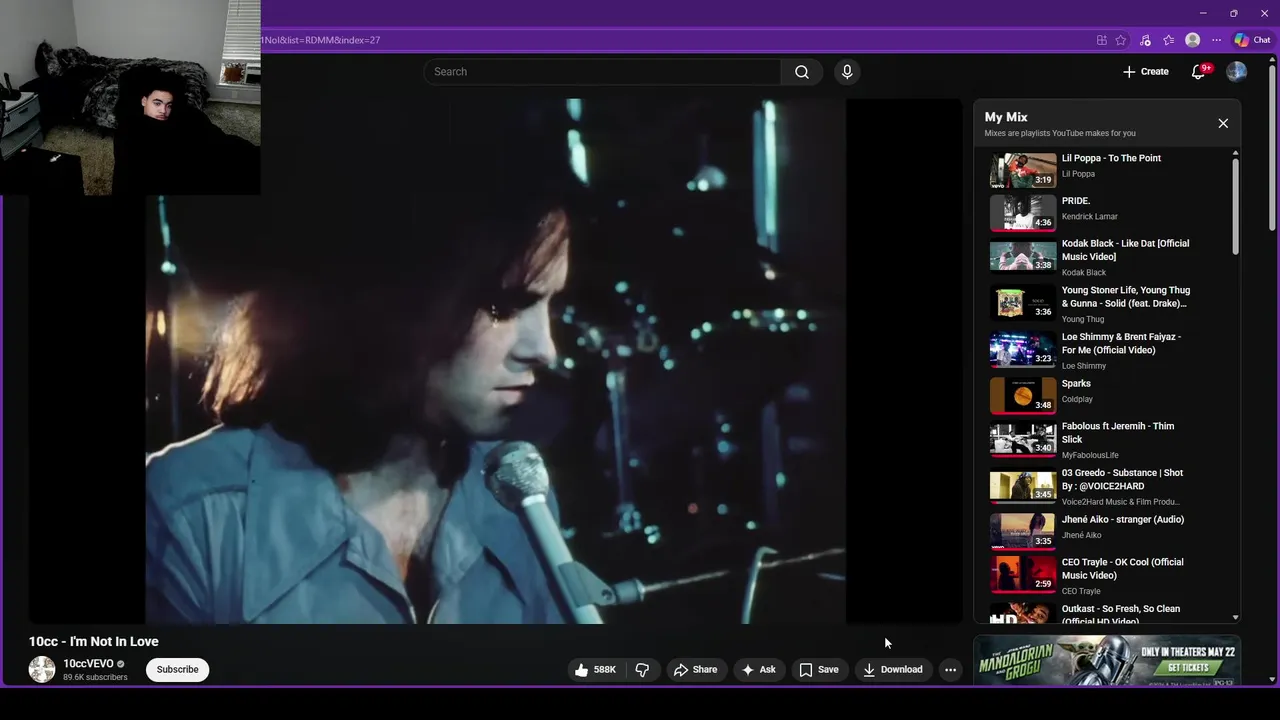Save video to a playlist
The width and height of the screenshot is (1280, 720).
[819, 670]
